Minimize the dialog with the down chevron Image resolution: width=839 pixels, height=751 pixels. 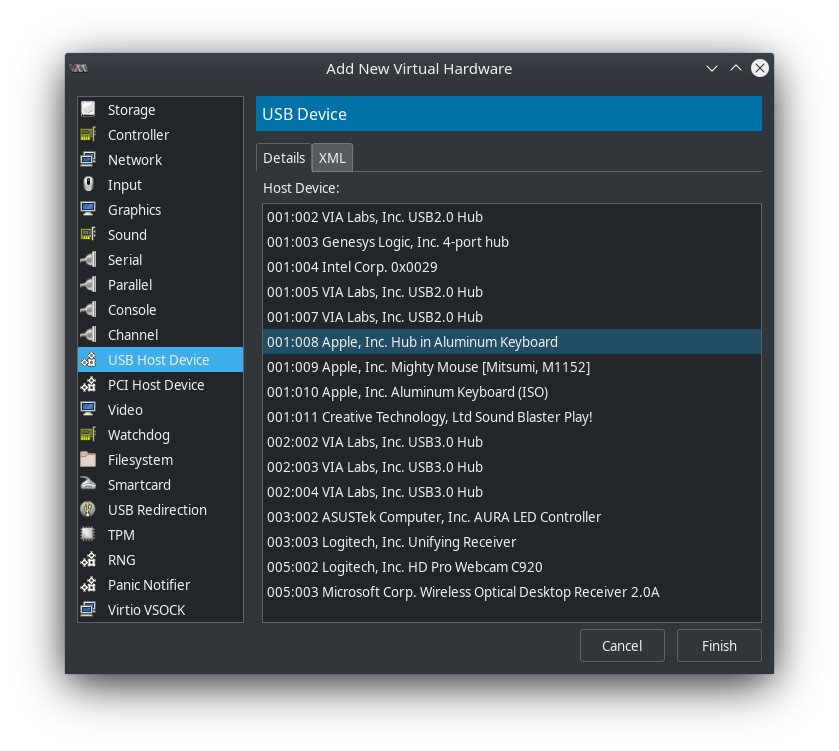[712, 68]
